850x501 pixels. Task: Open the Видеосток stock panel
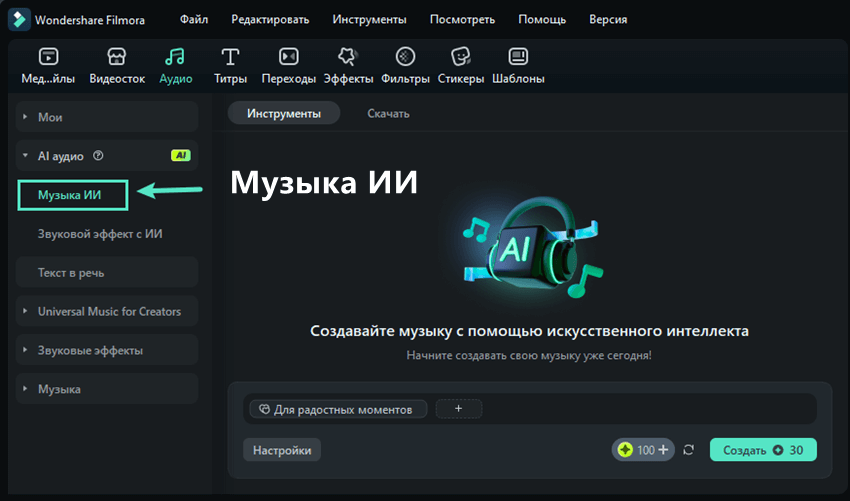117,66
